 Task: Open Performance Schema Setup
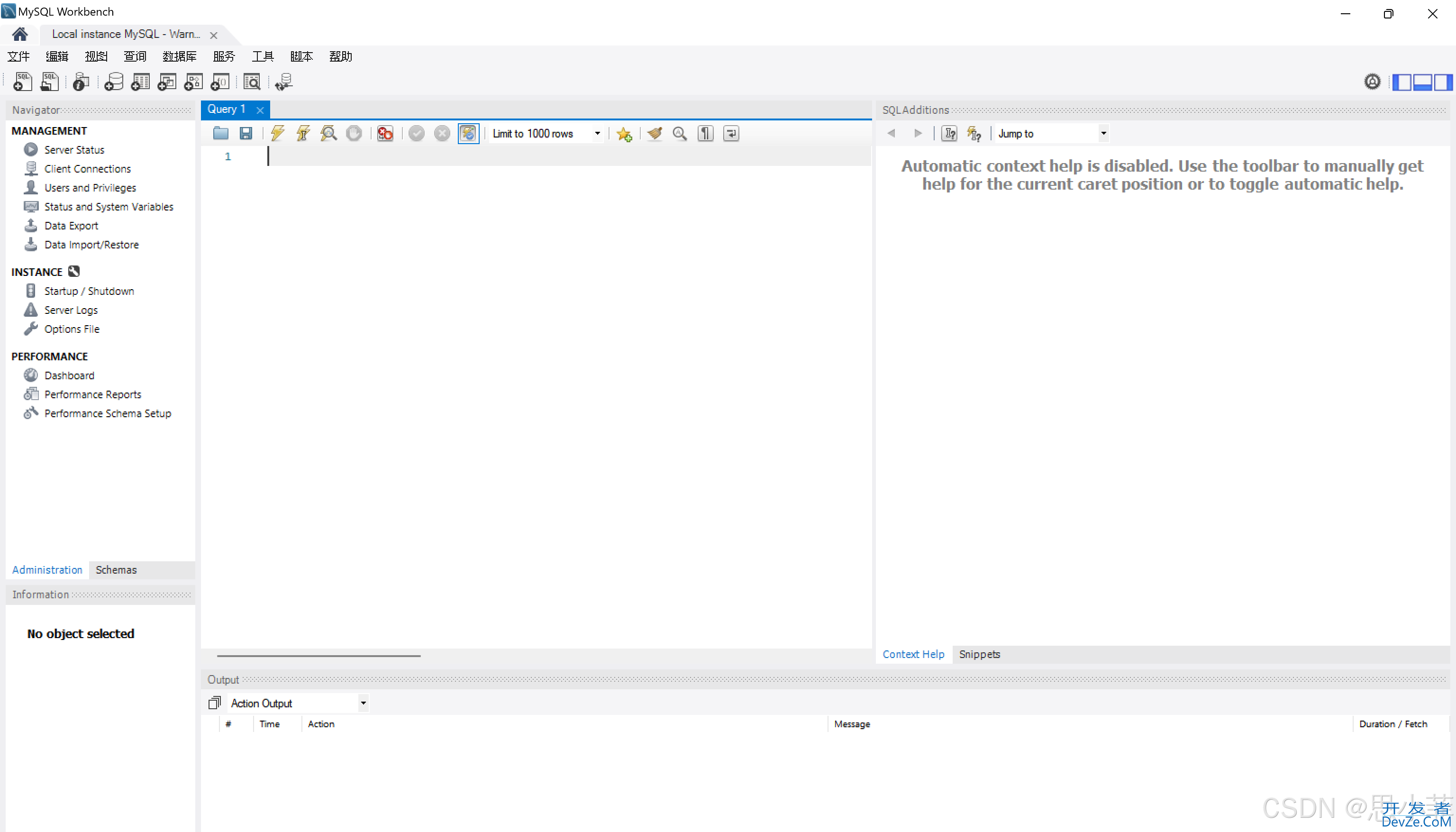(x=108, y=413)
